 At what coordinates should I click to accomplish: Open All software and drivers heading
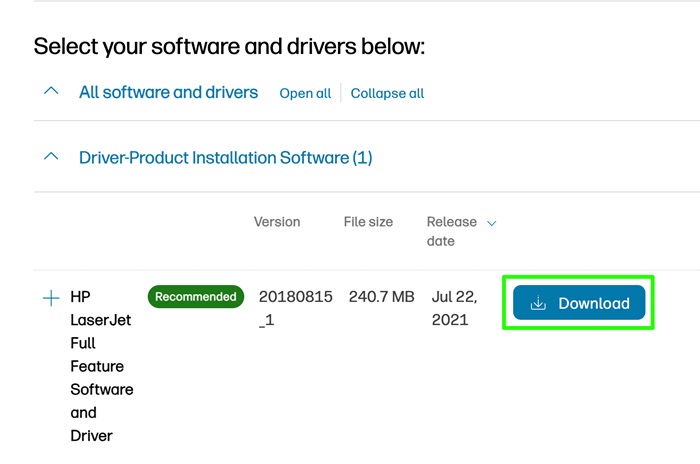(168, 92)
